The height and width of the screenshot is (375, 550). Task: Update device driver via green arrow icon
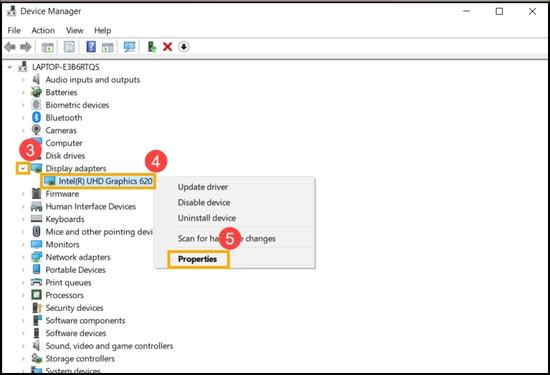point(152,47)
